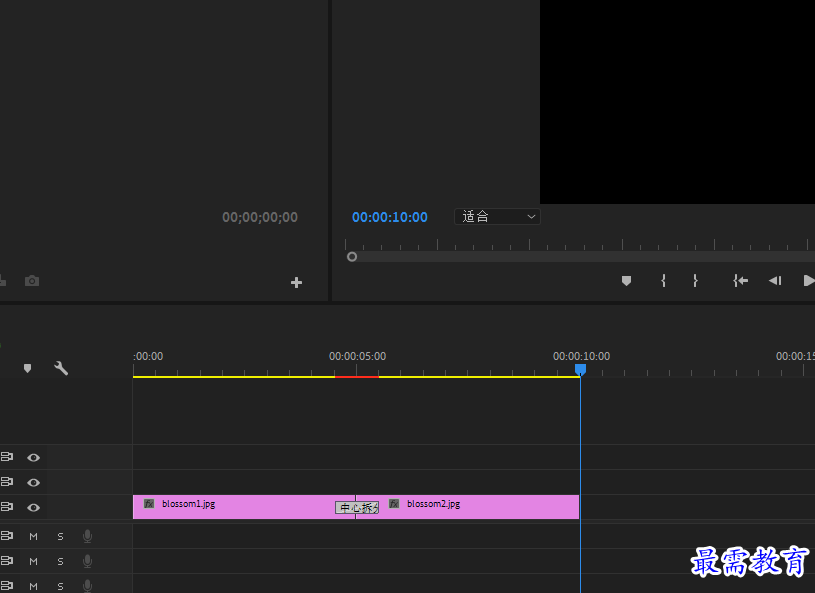Viewport: 815px width, 593px height.
Task: Solo the second audio track
Action: (60, 561)
